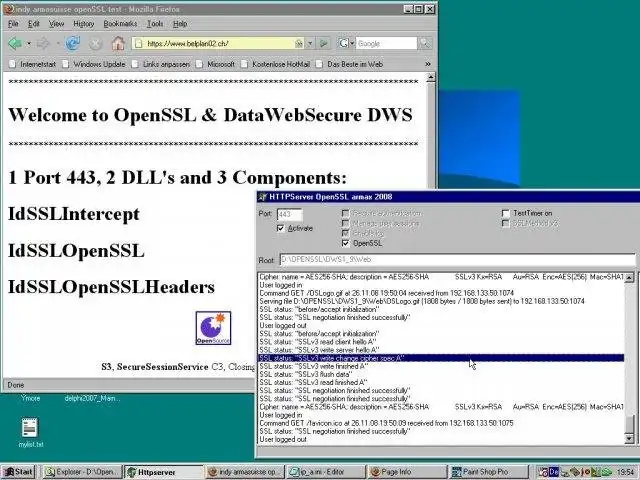Switch to Paint Shop Pro taskbar button
The width and height of the screenshot is (640, 480).
pos(488,472)
